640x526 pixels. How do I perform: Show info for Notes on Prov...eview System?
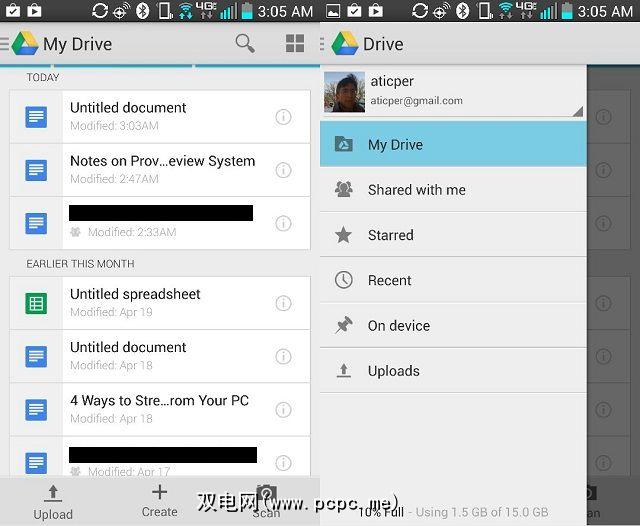coord(283,170)
